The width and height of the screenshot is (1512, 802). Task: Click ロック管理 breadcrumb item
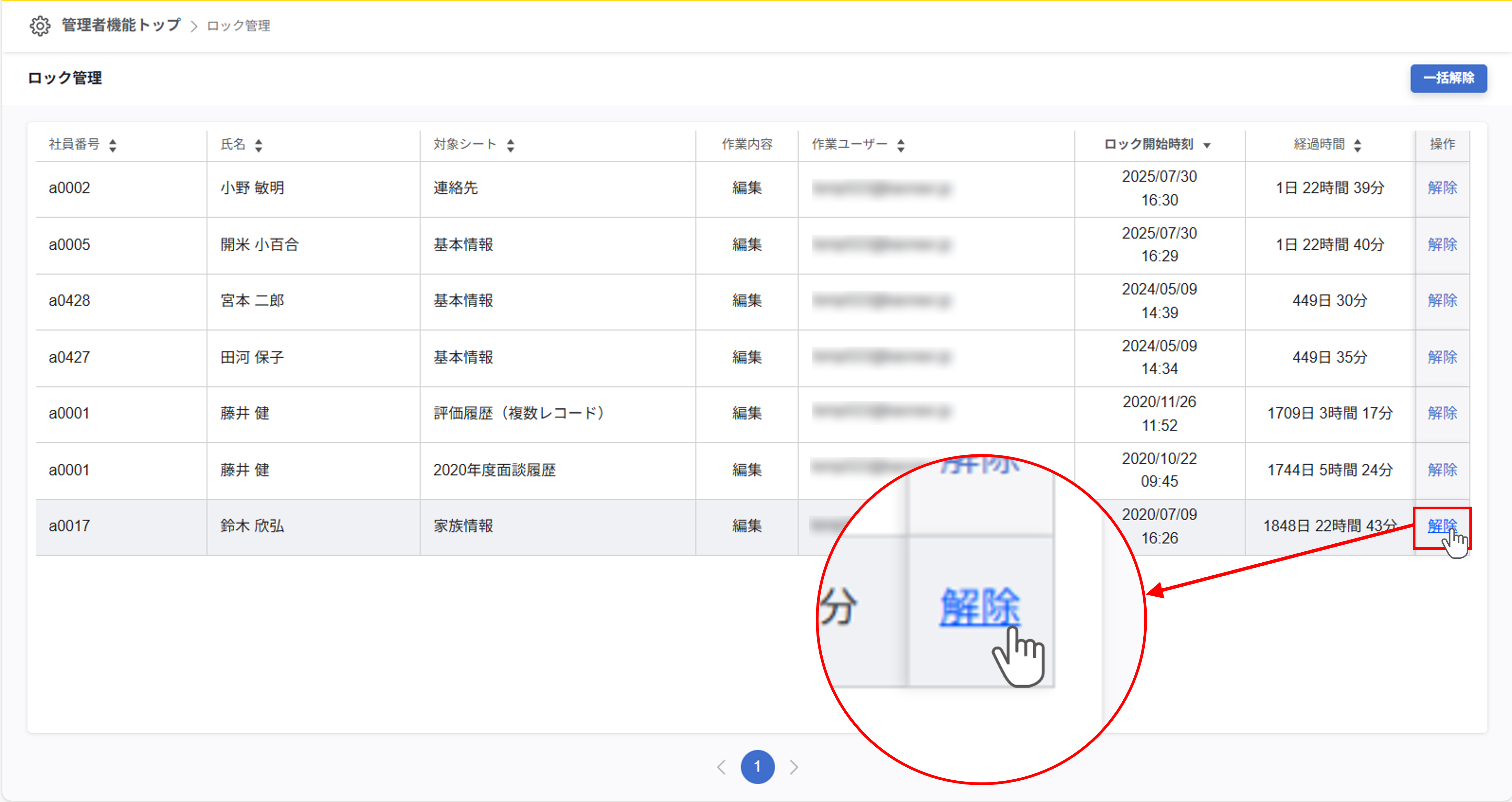click(x=239, y=26)
